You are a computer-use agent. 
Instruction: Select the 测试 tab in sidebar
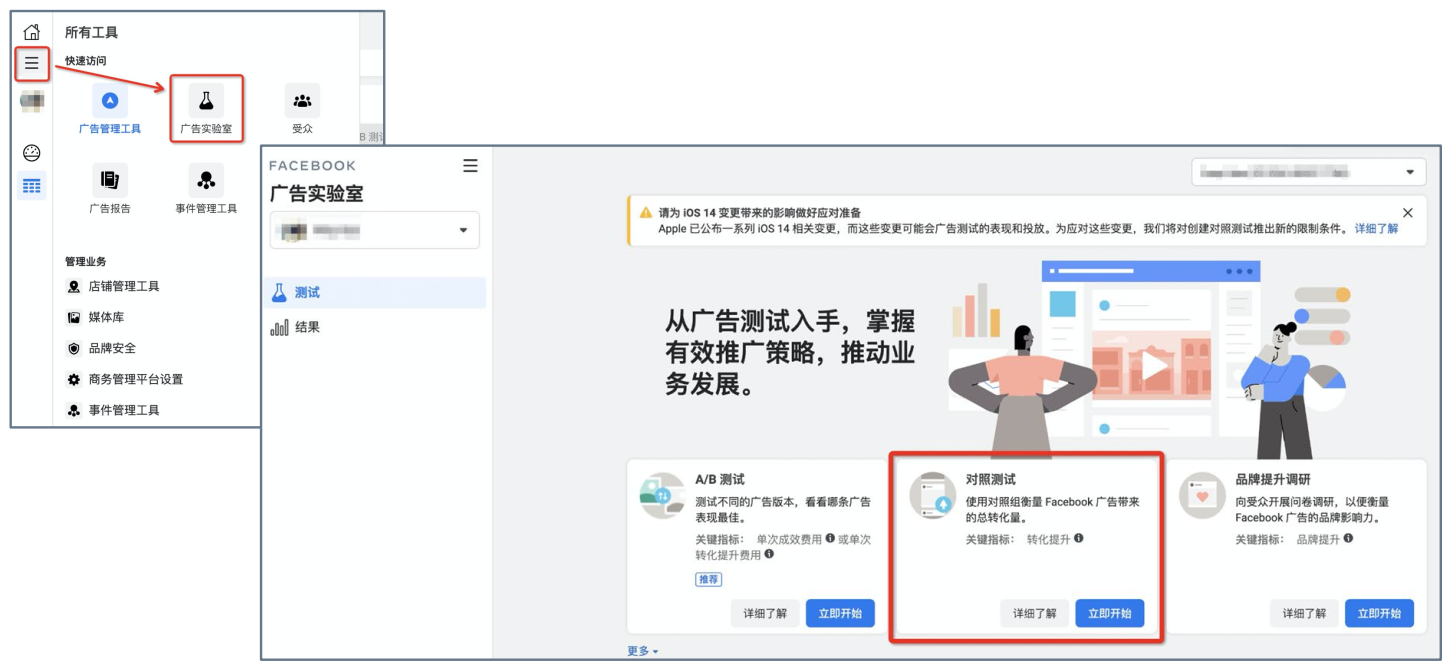coord(375,293)
